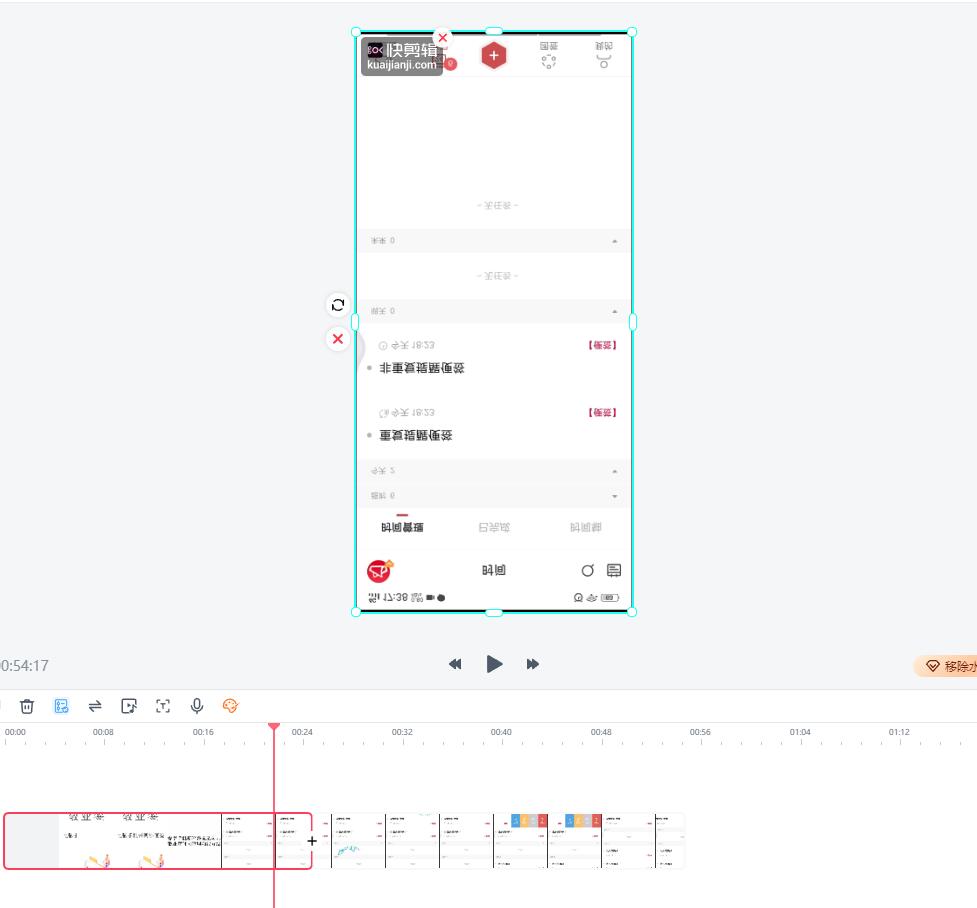Click the 移除水印 remove watermark button

point(946,666)
